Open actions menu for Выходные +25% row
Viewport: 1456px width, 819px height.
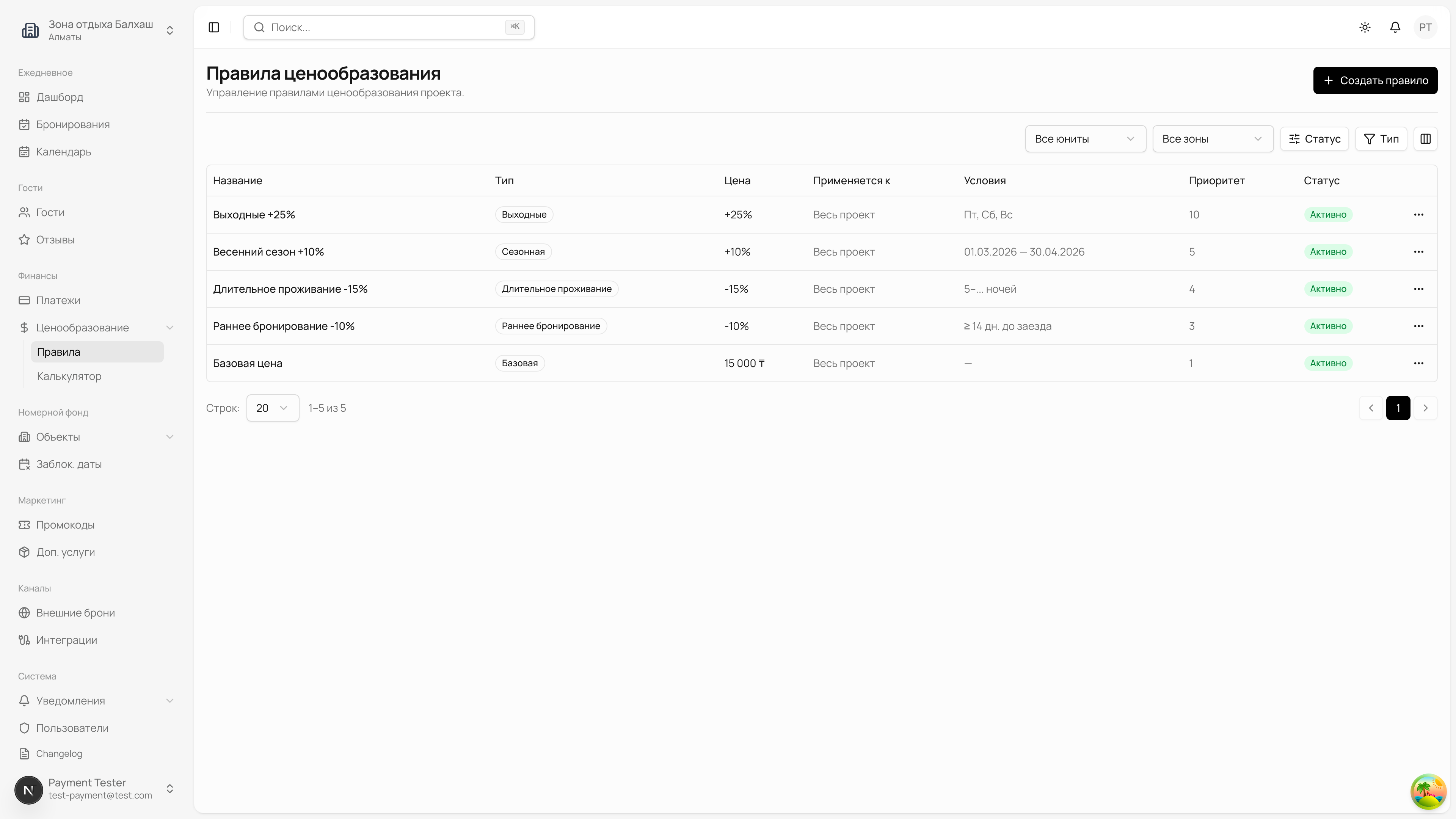[x=1418, y=215]
